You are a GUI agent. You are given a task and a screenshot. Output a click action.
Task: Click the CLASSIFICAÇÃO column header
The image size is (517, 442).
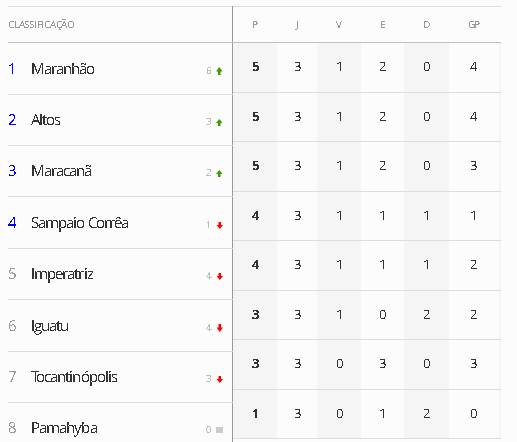(x=41, y=25)
